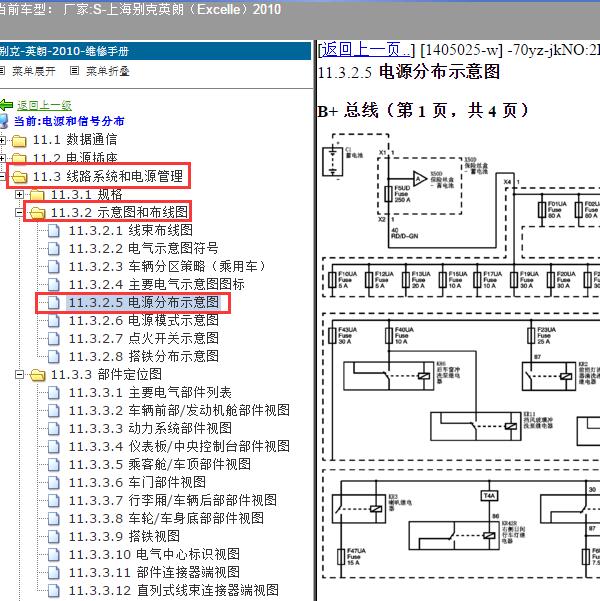
Task: Open 11.3.3.7 行李厢/车辆后部部件视图
Action: tap(173, 501)
